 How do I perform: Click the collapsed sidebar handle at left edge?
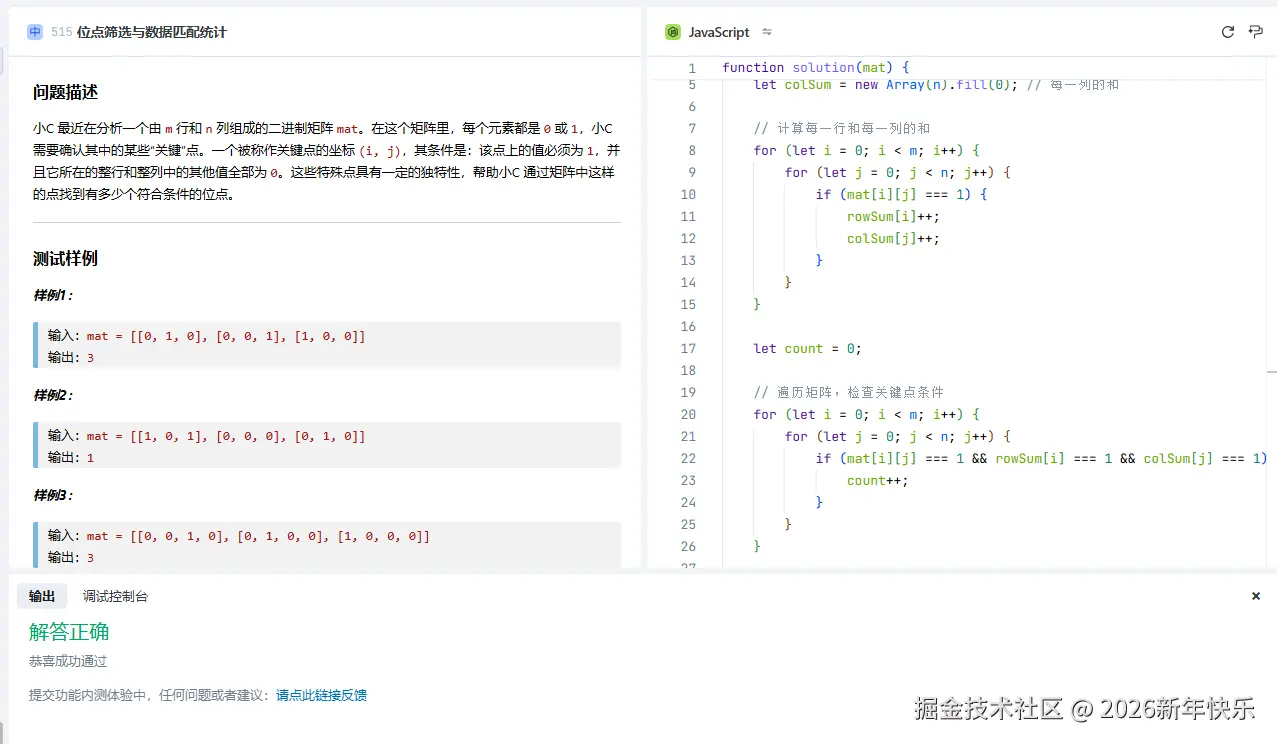[3, 60]
